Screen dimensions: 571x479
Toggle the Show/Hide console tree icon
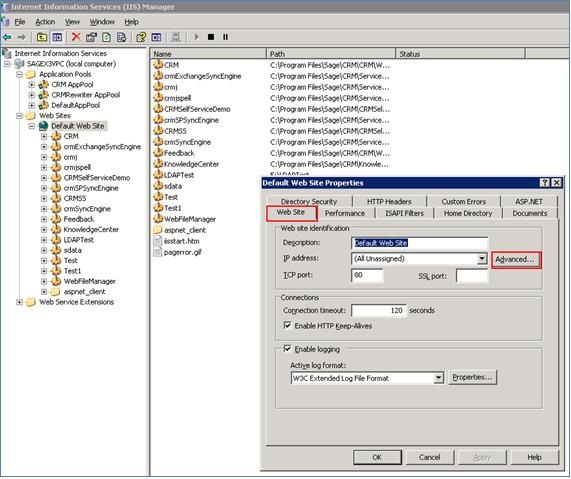coord(57,37)
